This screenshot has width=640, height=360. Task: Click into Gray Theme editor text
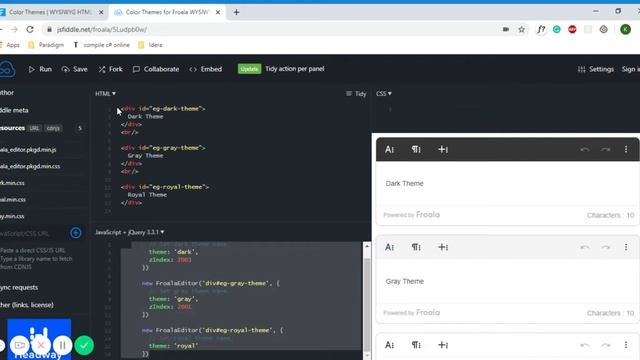[404, 281]
